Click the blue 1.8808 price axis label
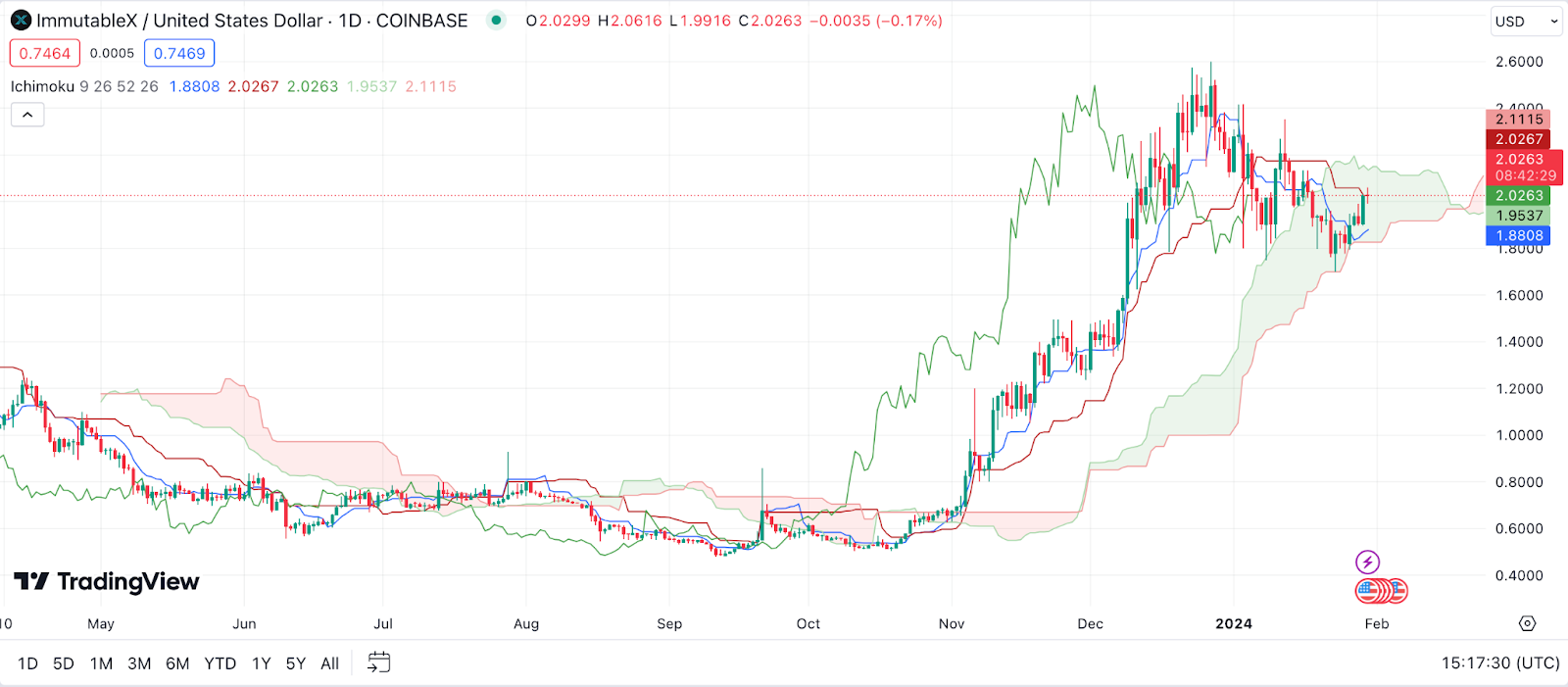This screenshot has width=1568, height=687. coord(1518,235)
